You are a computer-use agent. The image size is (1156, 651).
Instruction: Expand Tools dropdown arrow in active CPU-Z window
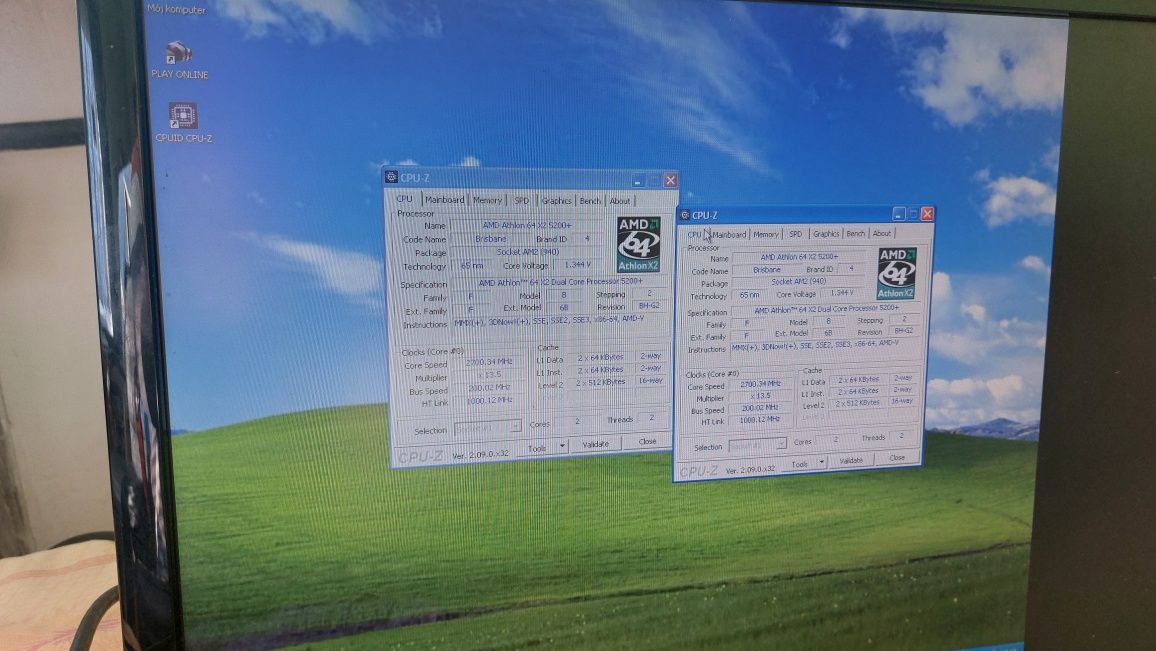tap(821, 462)
